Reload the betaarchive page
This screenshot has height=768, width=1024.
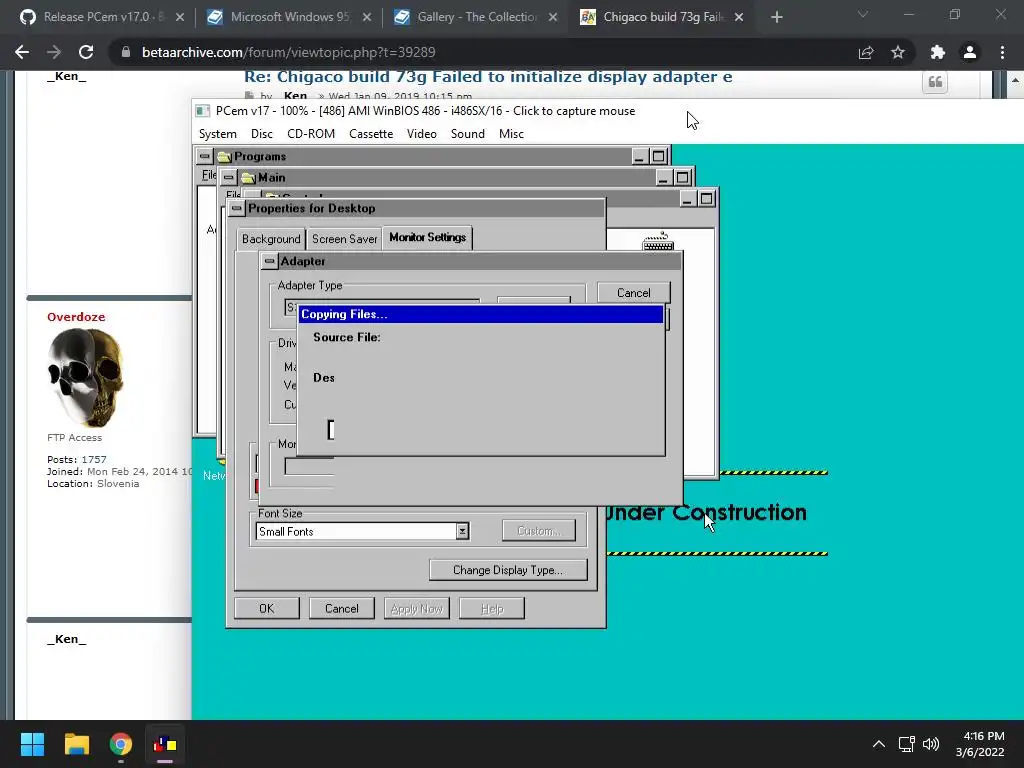(x=86, y=52)
